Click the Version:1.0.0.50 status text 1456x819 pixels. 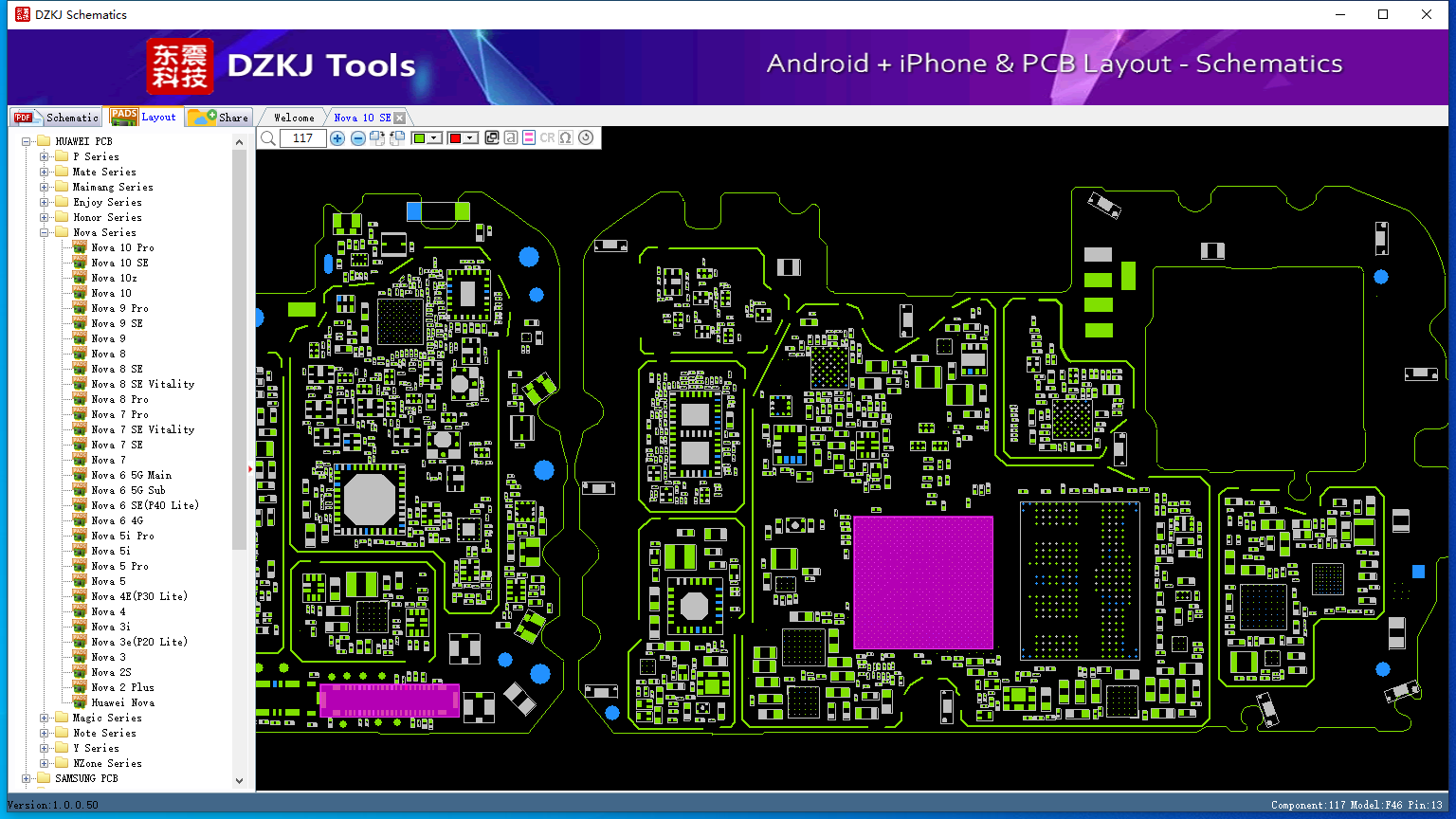53,805
